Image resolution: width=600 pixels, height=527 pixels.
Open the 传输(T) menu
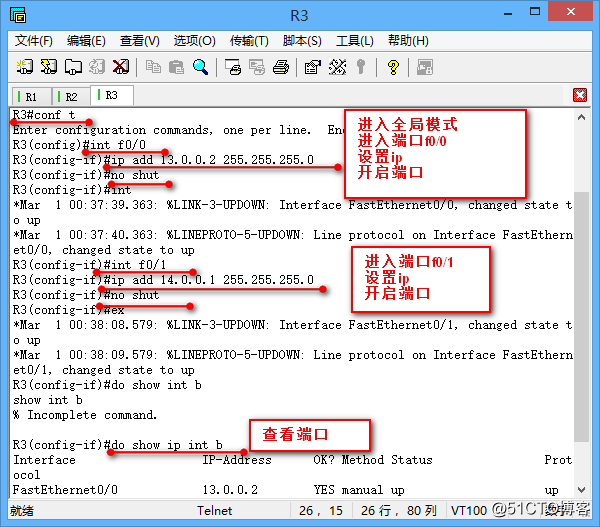(x=249, y=41)
